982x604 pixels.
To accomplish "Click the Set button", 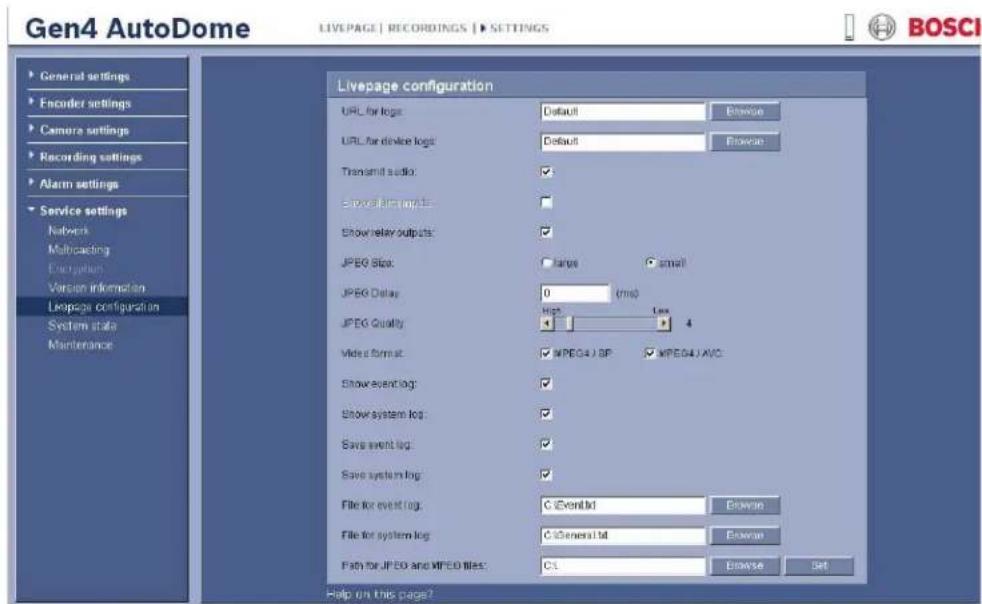I will click(x=819, y=566).
